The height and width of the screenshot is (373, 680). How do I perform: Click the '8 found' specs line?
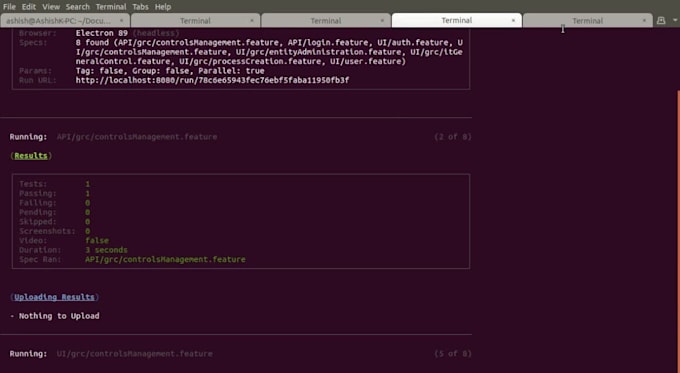[x=269, y=43]
